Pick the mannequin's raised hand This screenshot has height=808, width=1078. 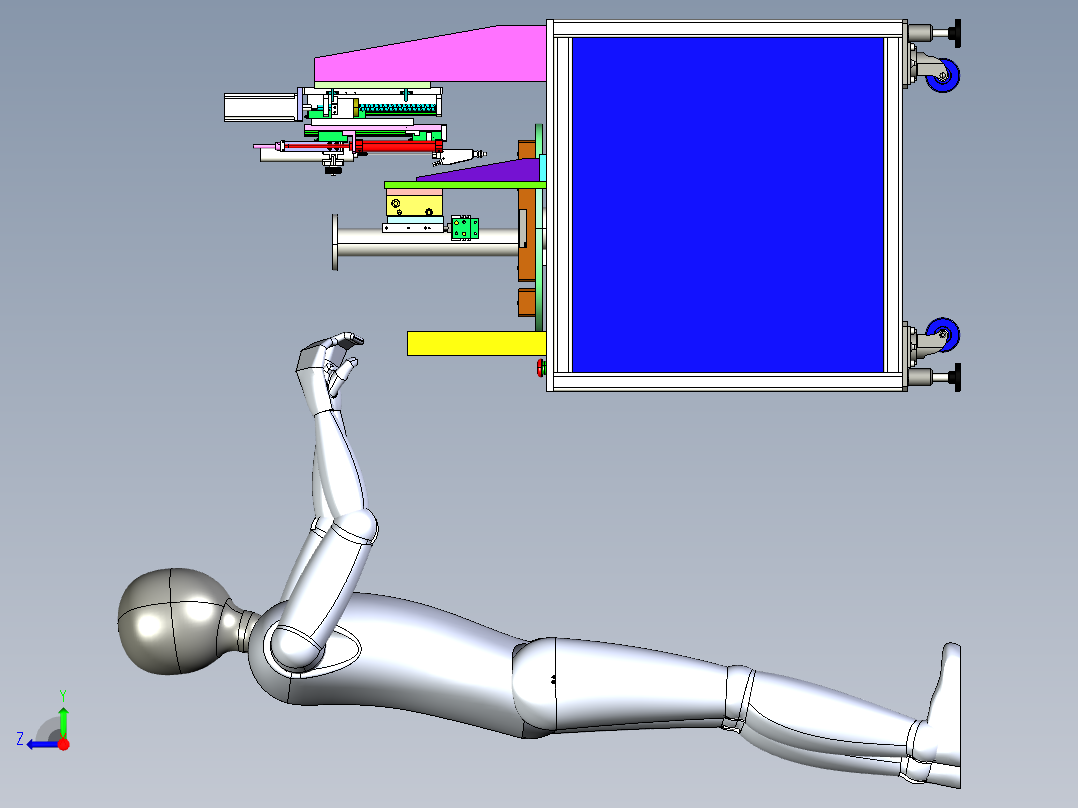click(x=331, y=371)
